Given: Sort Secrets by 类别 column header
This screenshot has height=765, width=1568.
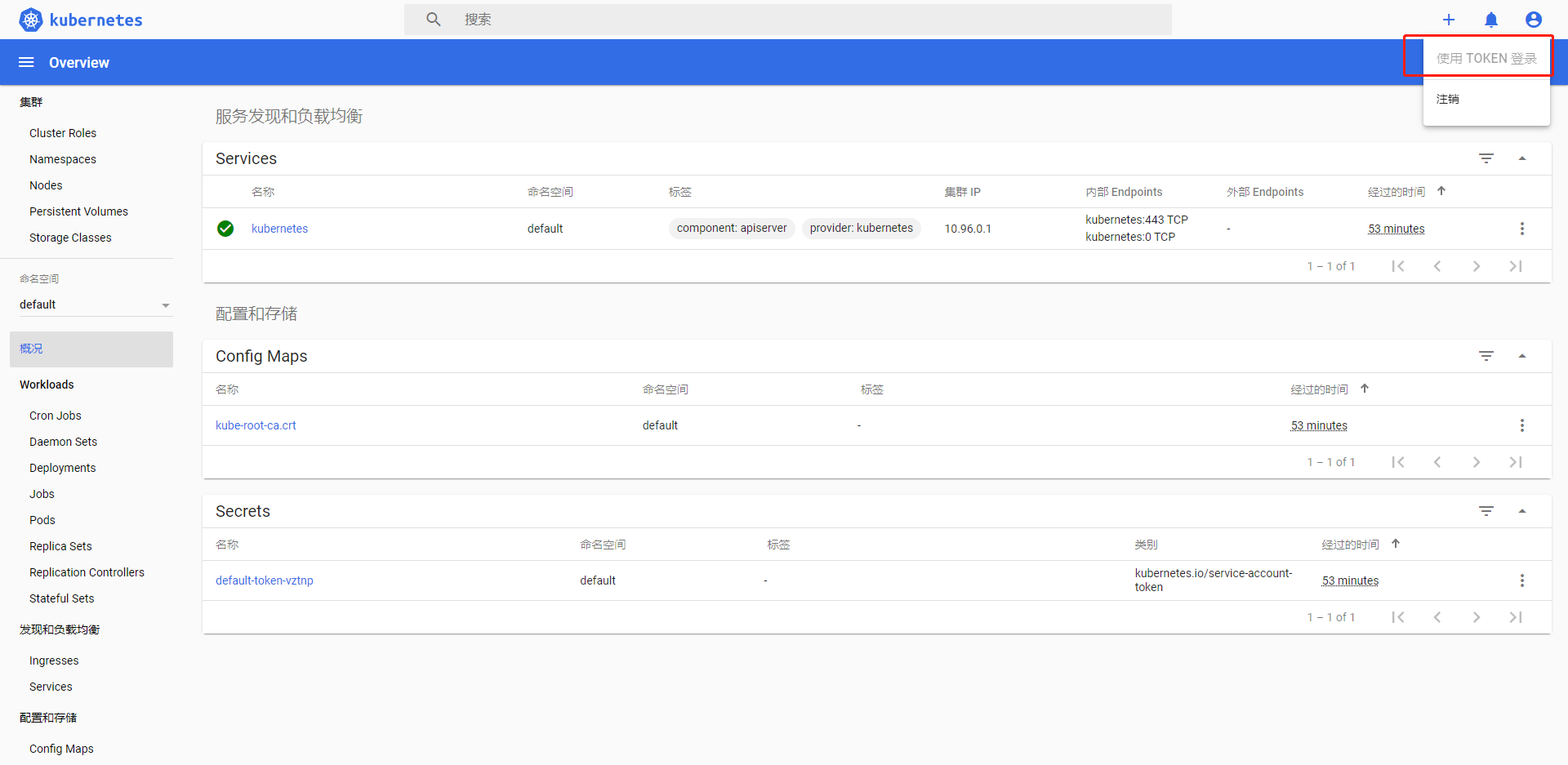Looking at the screenshot, I should pos(1146,545).
